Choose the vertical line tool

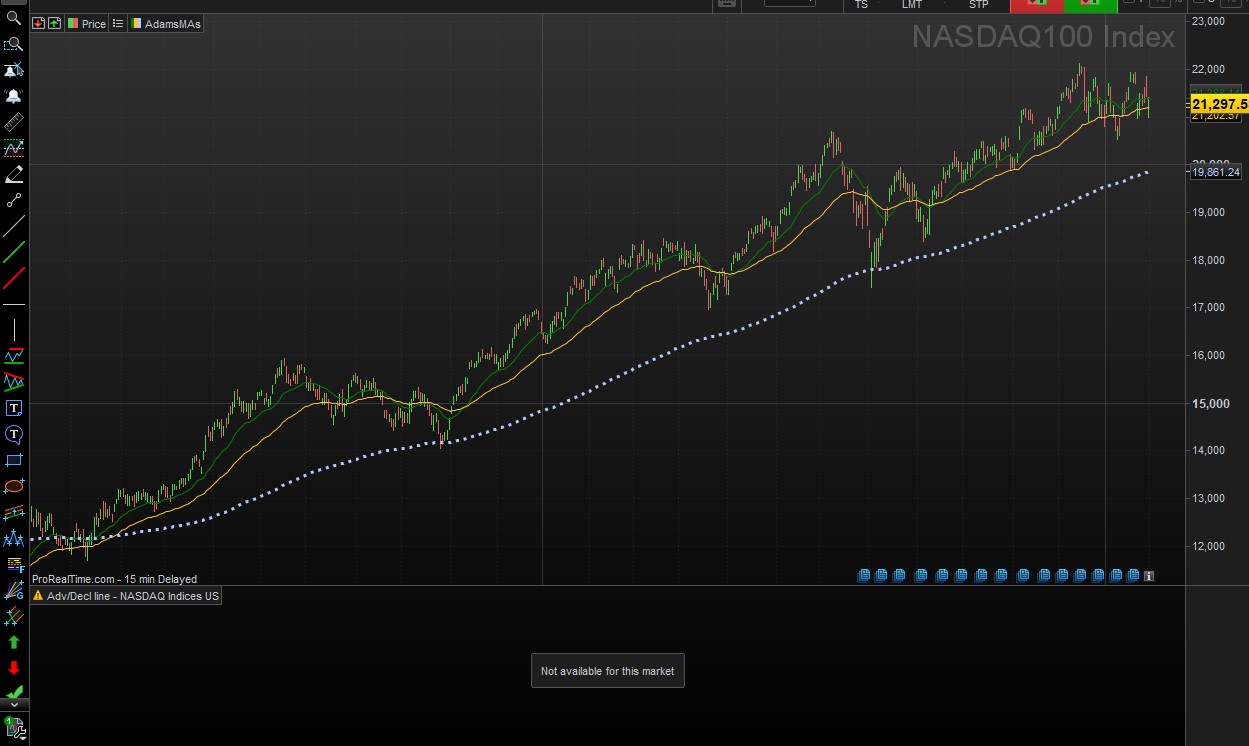[x=14, y=330]
